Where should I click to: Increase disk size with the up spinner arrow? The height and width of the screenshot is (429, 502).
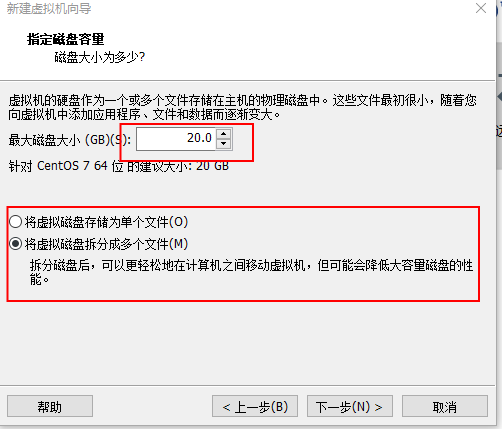[x=223, y=134]
